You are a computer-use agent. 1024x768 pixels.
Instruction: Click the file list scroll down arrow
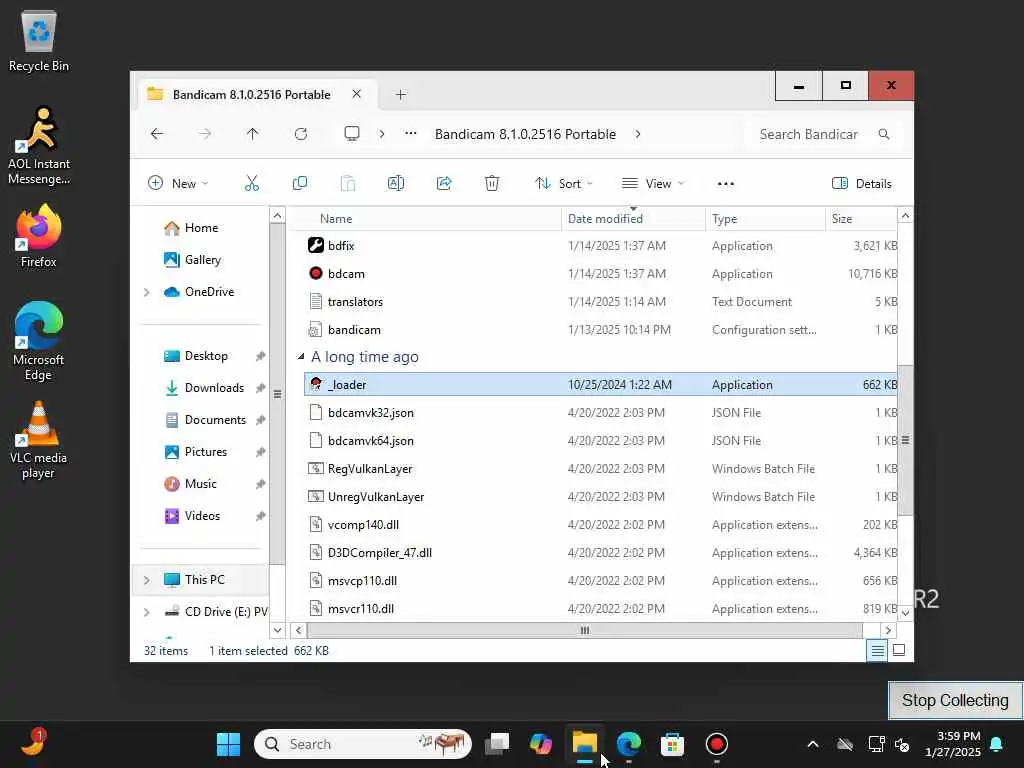(x=905, y=613)
